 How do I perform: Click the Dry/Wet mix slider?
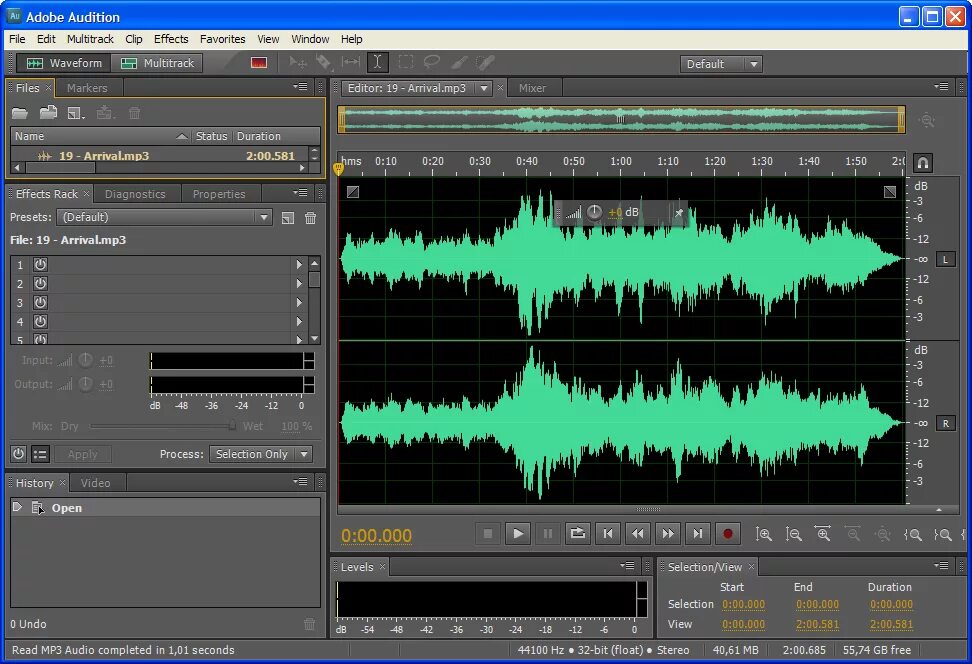[x=162, y=426]
